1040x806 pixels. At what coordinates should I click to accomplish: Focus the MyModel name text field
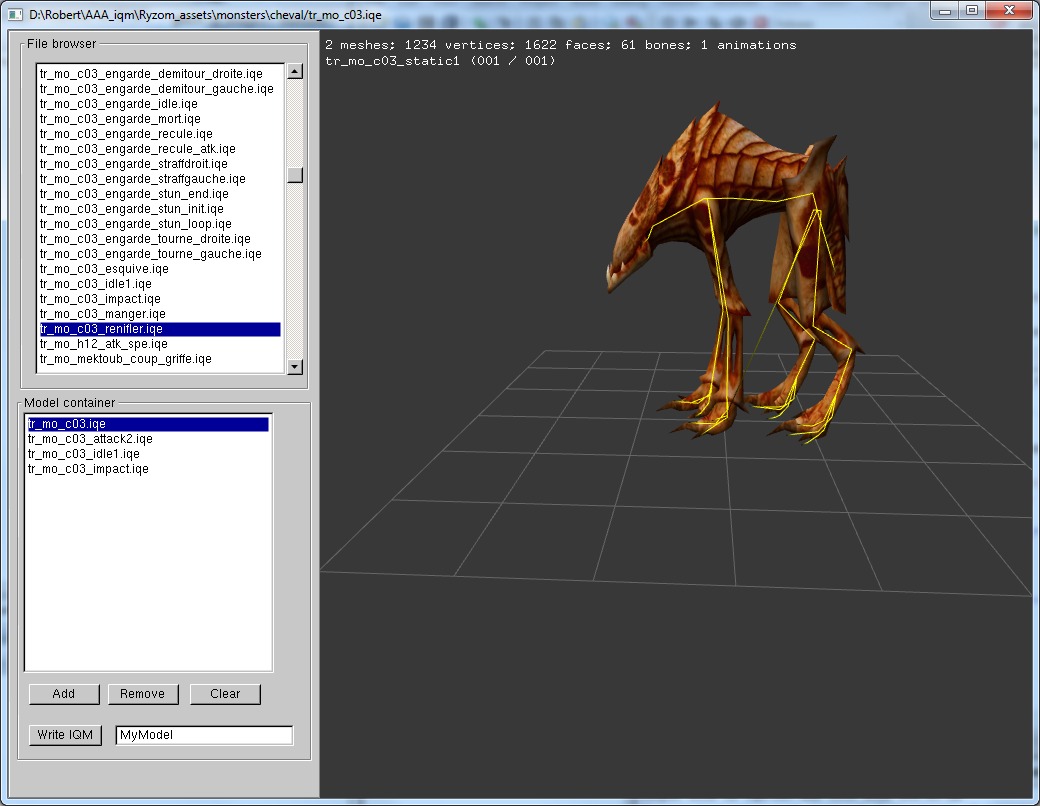click(204, 735)
